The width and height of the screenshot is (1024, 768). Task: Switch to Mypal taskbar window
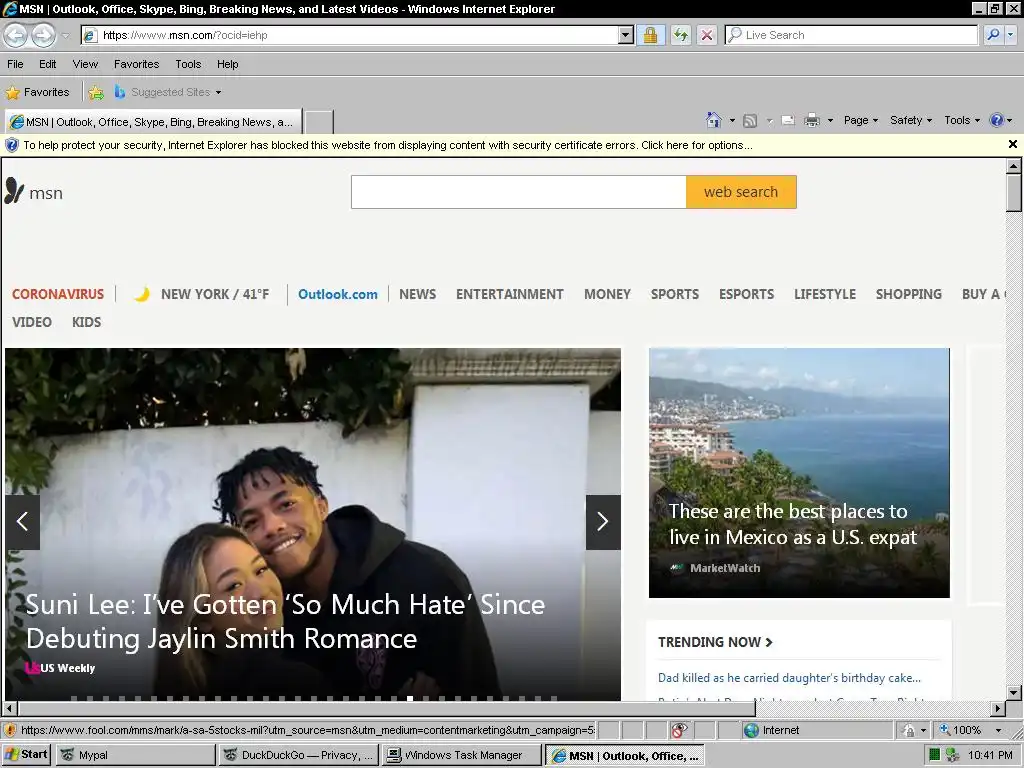tap(135, 755)
